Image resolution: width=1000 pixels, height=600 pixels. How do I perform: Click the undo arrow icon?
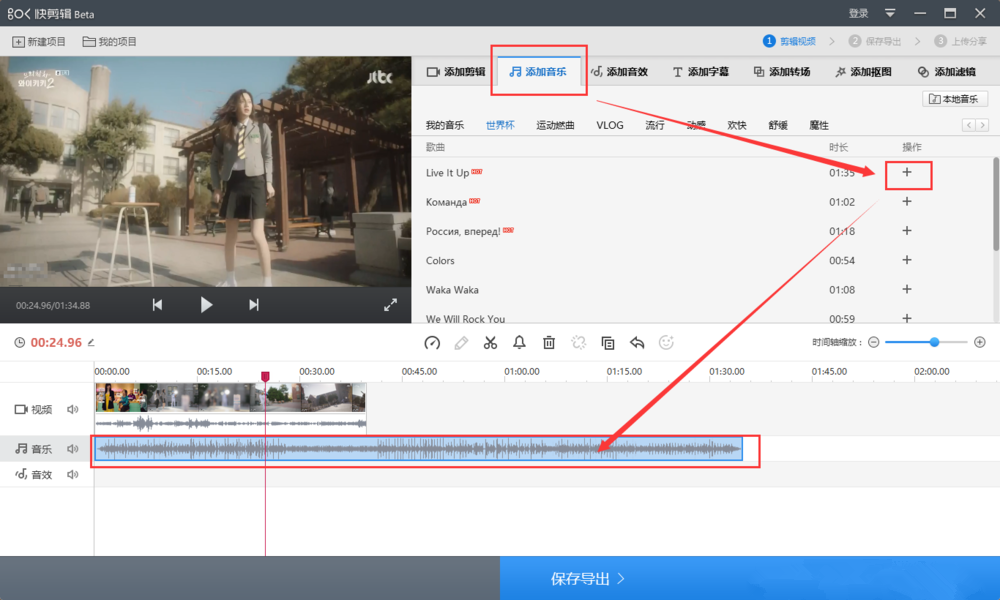pyautogui.click(x=637, y=343)
